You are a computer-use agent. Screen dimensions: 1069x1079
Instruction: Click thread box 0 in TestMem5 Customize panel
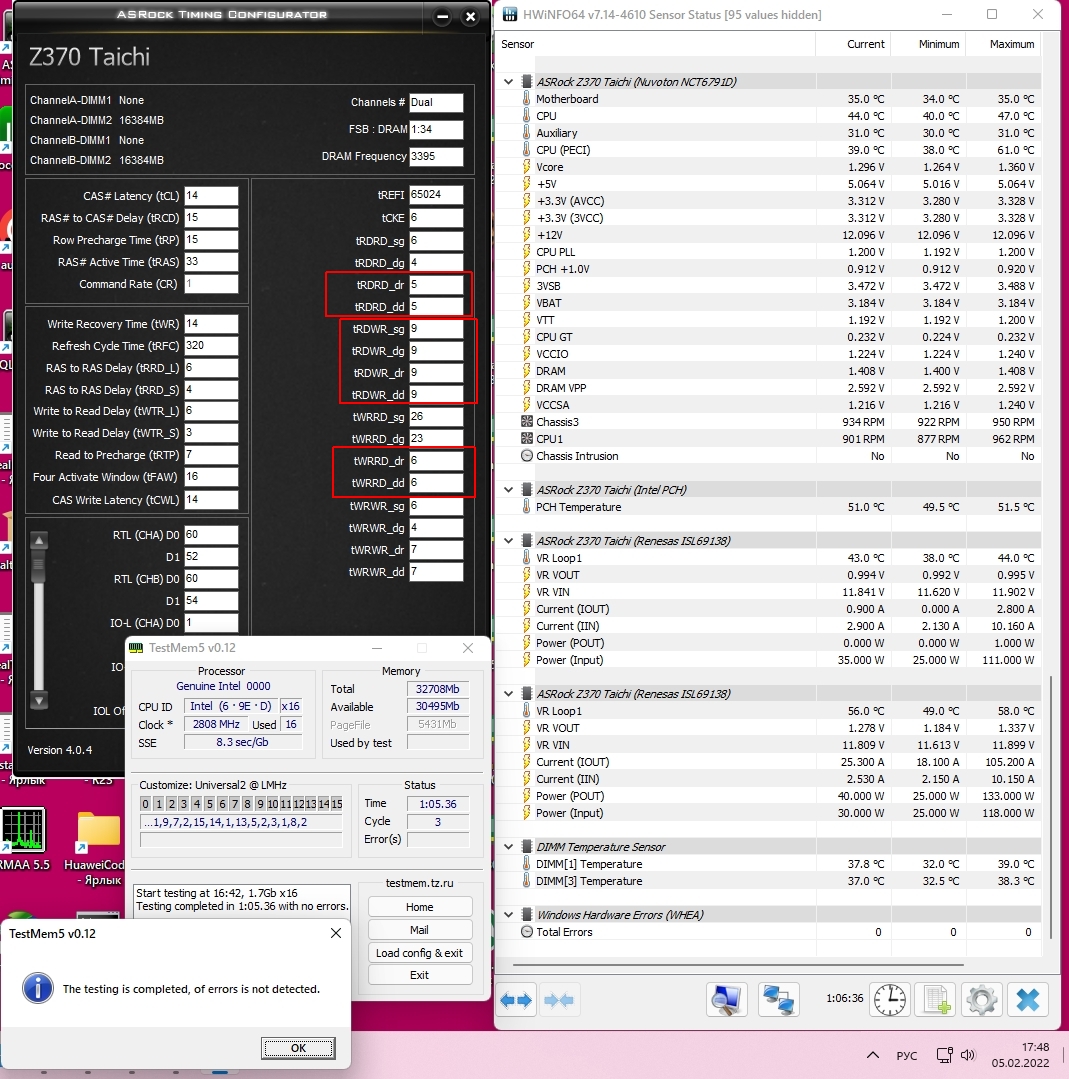click(145, 804)
